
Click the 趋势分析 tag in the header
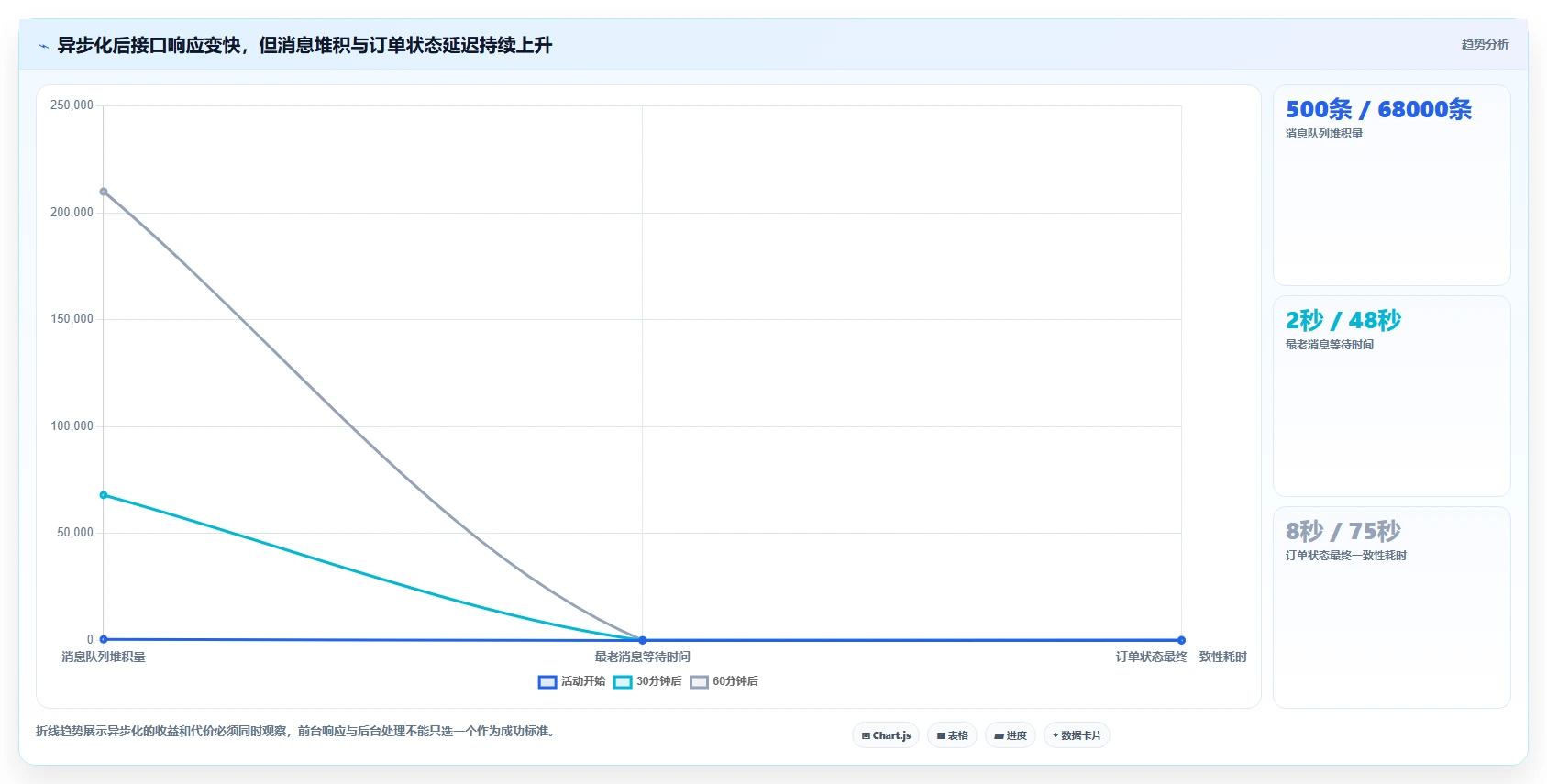1485,44
